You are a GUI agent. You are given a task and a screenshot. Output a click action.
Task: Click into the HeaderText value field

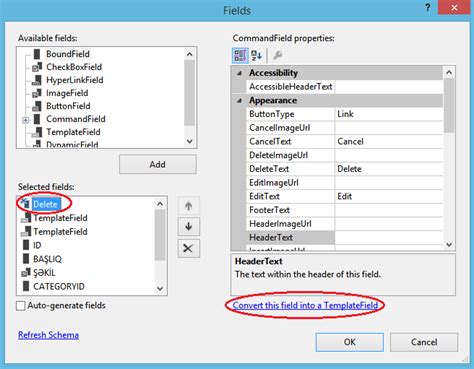point(389,238)
